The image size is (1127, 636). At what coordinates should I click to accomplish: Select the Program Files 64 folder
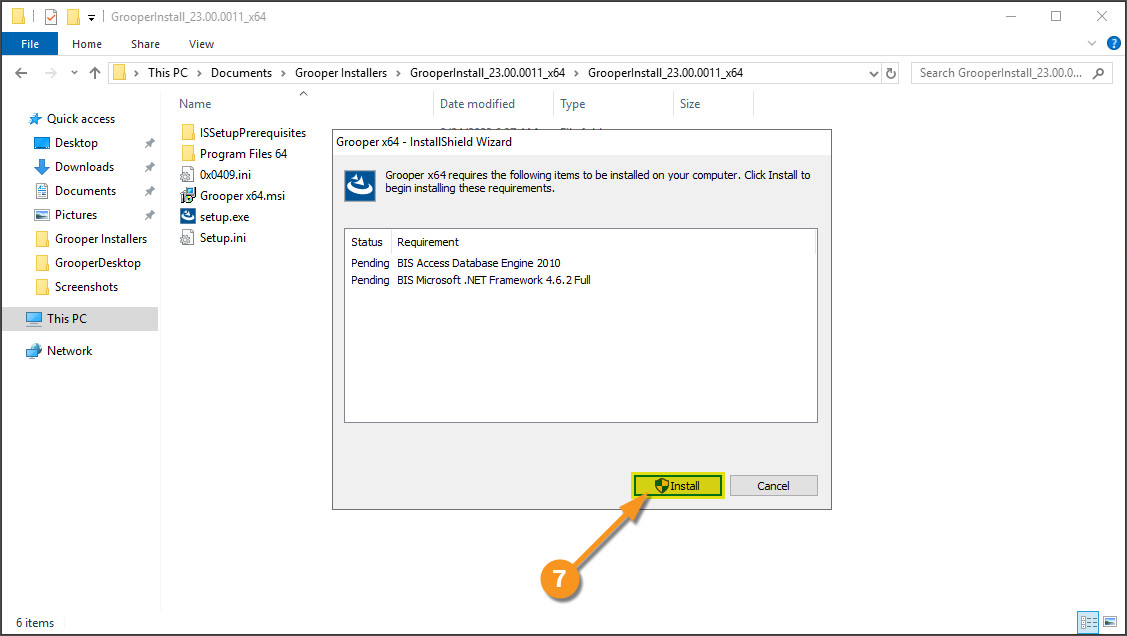point(234,154)
